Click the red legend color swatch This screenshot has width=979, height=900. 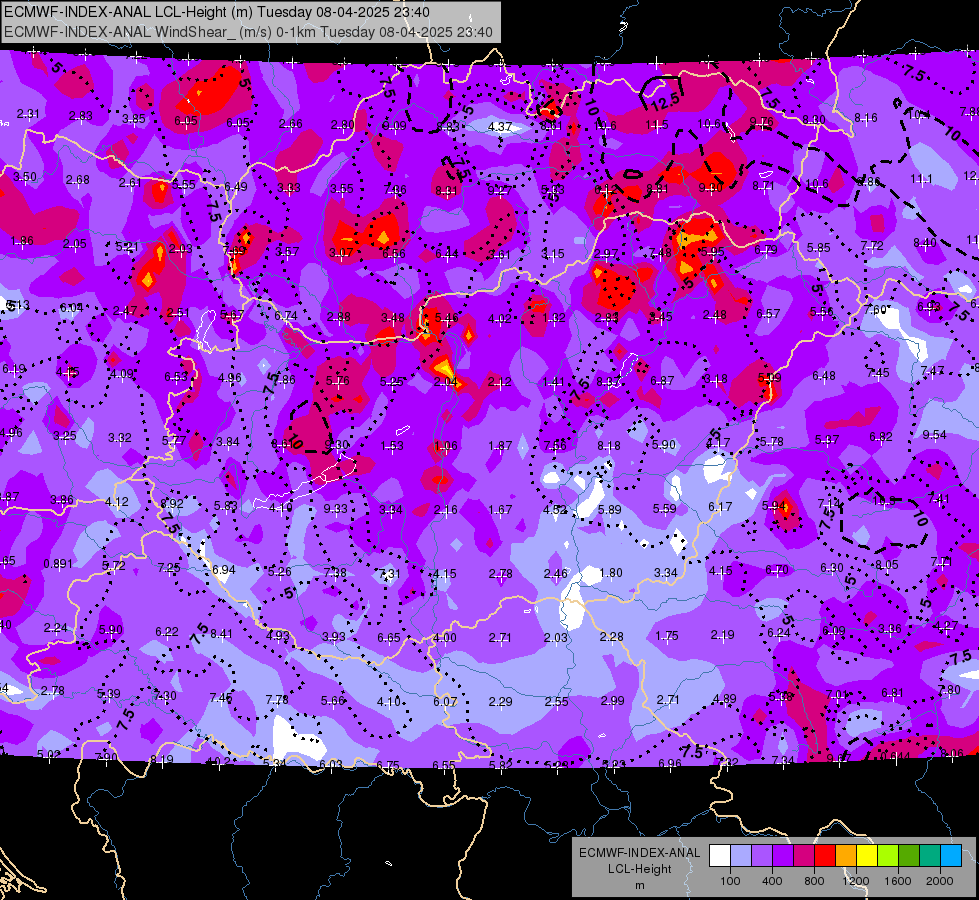tap(825, 856)
